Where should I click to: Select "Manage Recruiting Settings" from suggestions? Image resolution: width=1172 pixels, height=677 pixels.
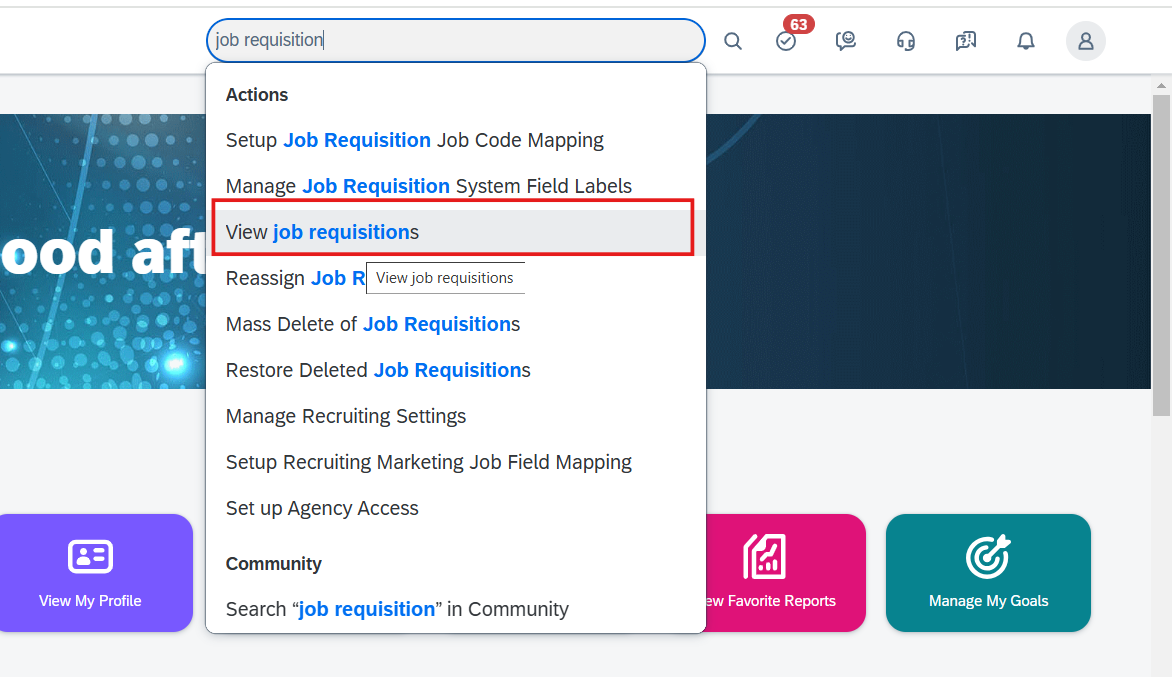coord(346,415)
